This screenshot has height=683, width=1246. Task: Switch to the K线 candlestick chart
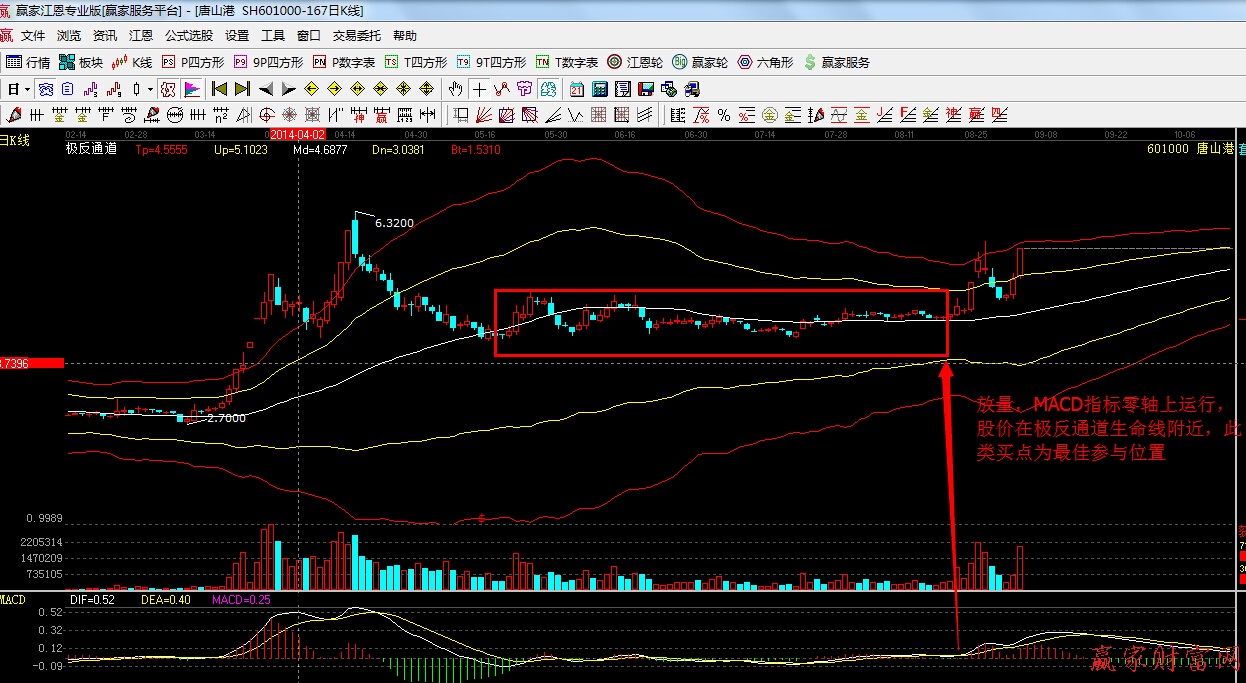point(132,62)
